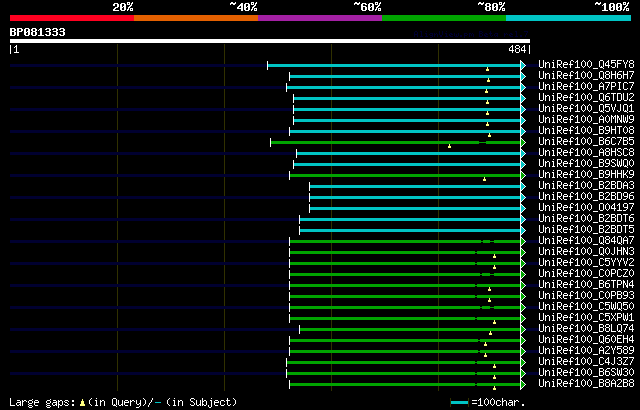Select the UniRef100_A8HSC8 label

(x=587, y=153)
